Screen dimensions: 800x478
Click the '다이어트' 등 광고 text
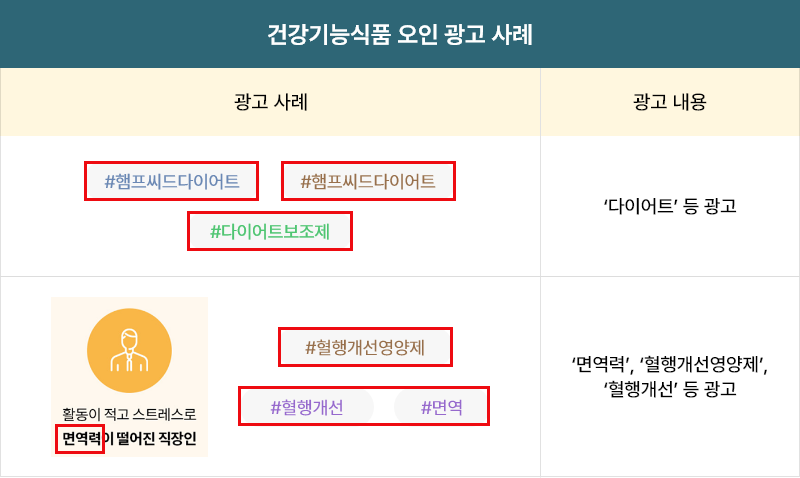coord(670,206)
